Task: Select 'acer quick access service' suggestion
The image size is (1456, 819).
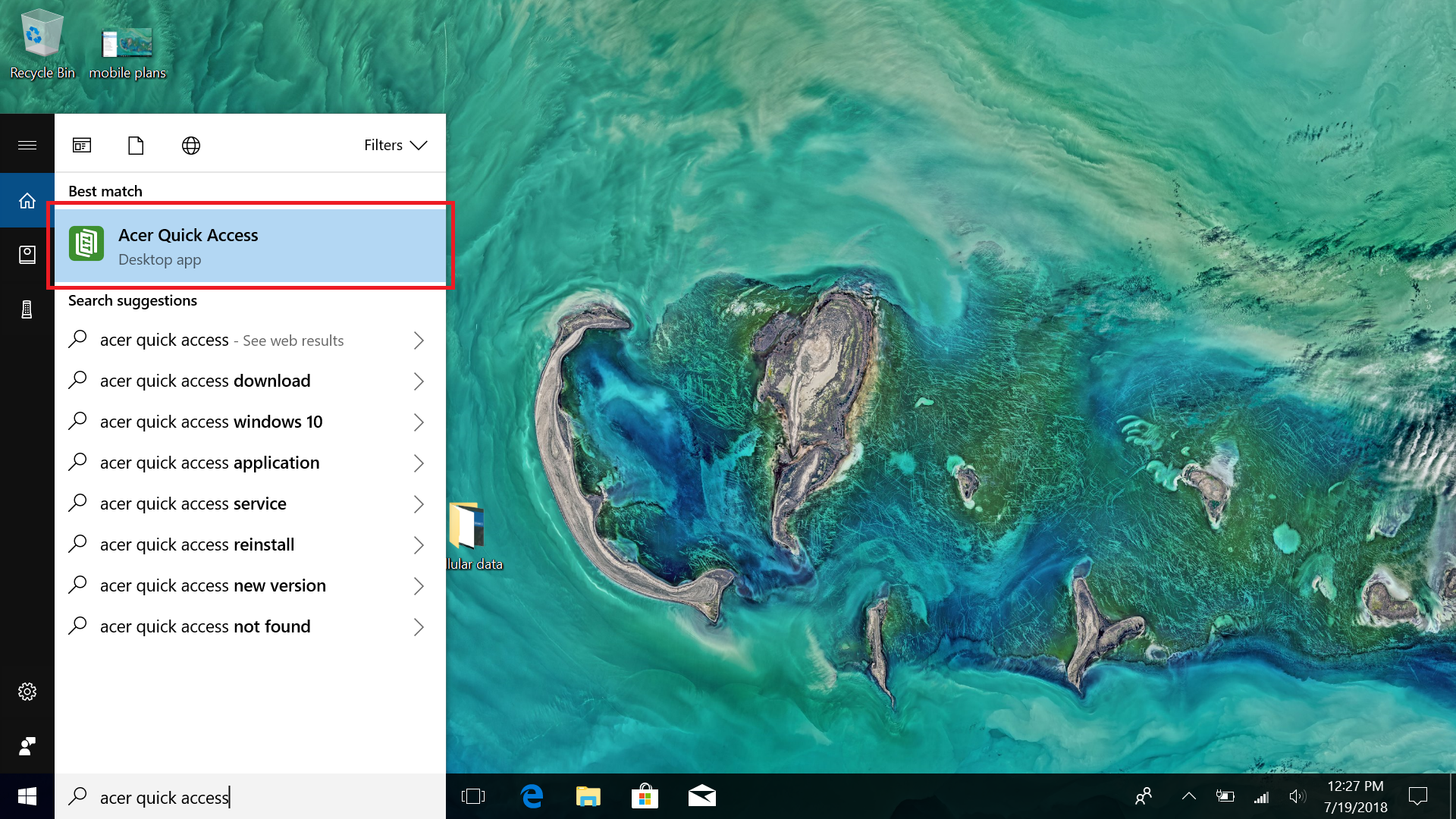Action: coord(250,504)
